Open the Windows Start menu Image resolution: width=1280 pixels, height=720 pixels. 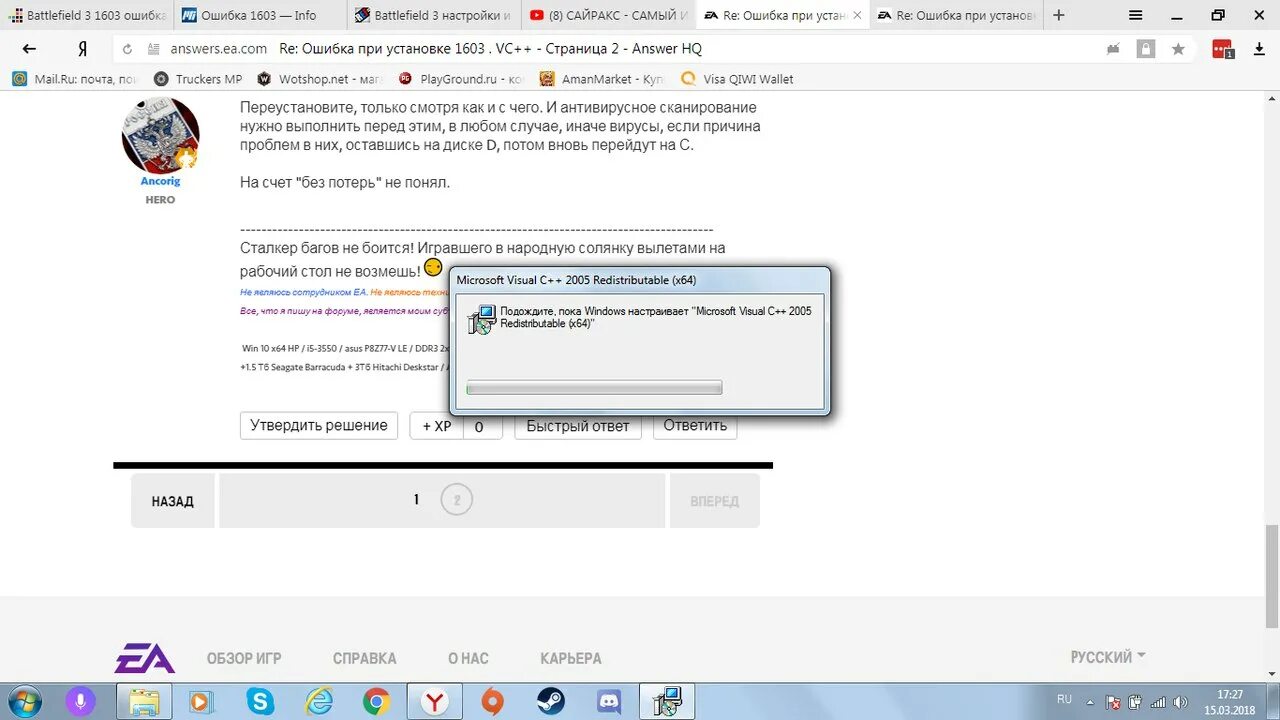(27, 701)
